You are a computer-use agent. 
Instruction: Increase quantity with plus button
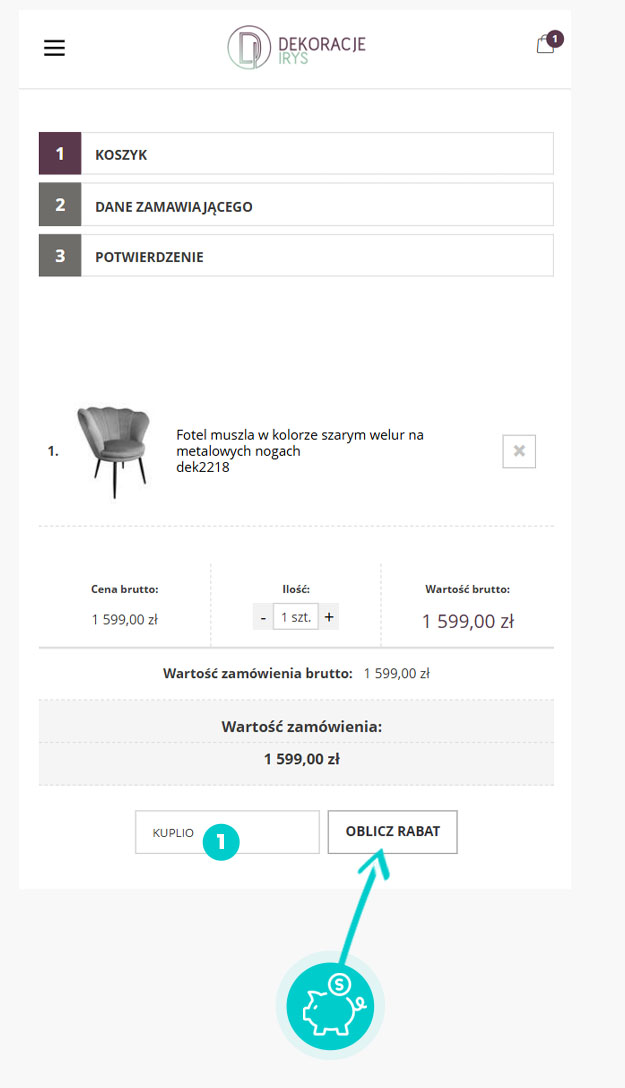click(329, 617)
